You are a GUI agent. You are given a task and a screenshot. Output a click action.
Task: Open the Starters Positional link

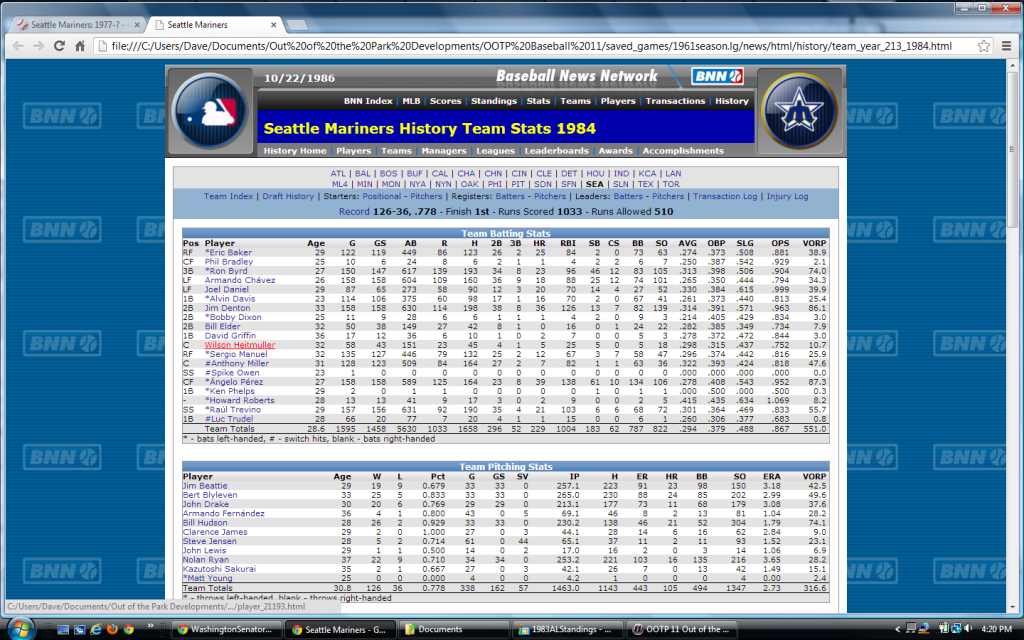coord(381,196)
